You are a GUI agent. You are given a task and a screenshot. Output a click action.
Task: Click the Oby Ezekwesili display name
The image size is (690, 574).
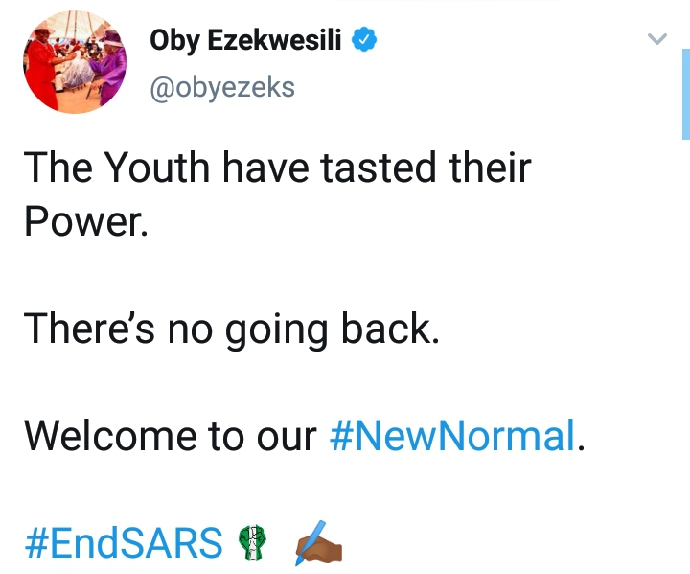coord(245,40)
